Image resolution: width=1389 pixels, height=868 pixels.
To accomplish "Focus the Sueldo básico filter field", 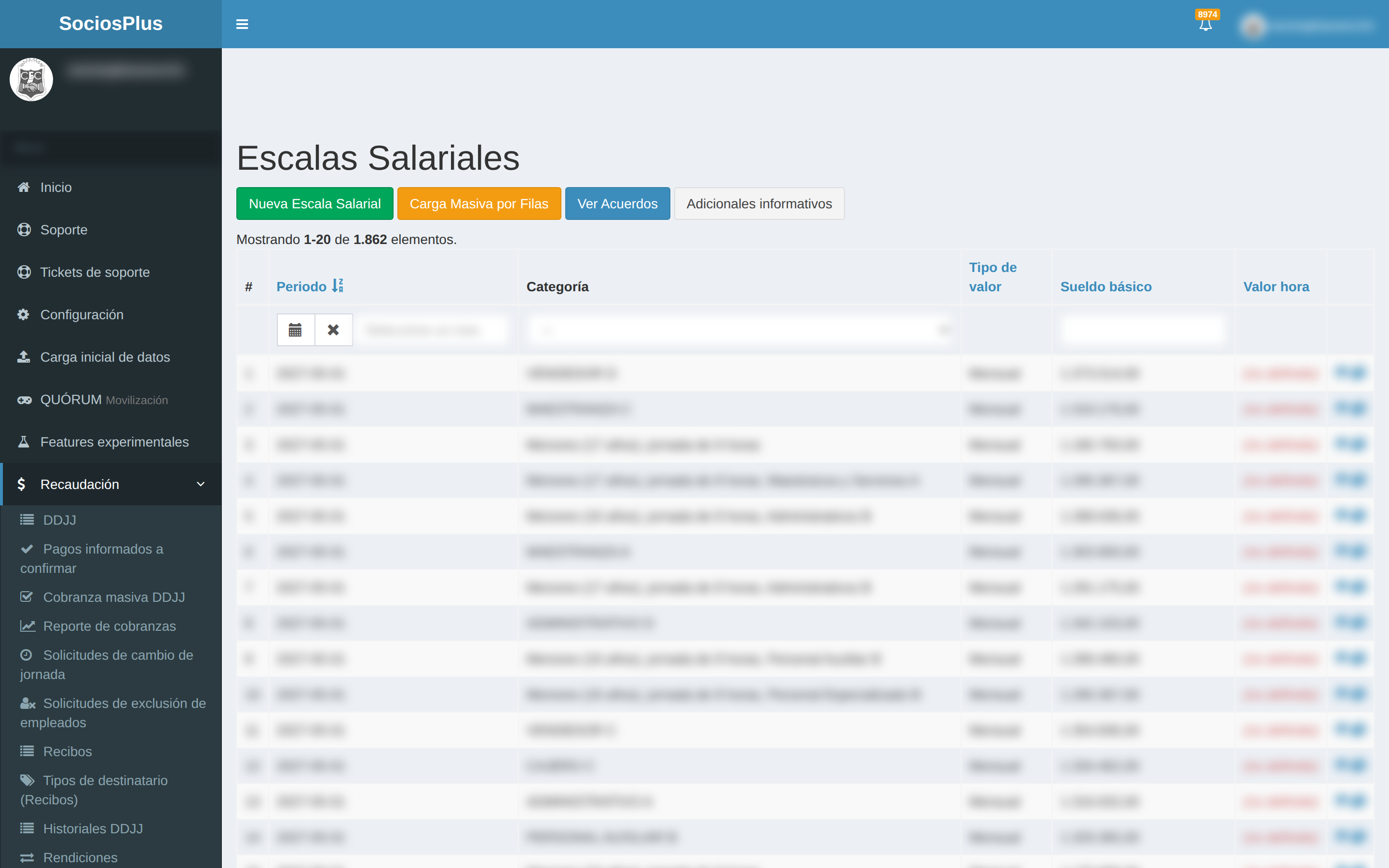I will [1144, 330].
